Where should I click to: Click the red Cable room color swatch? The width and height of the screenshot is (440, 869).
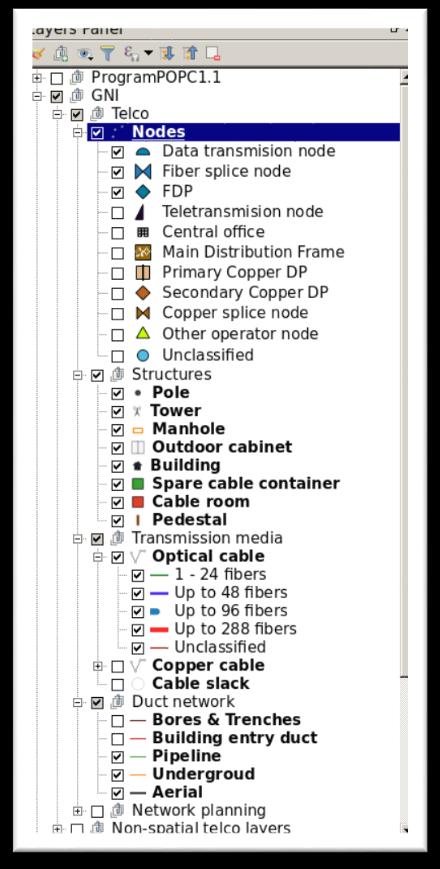(x=139, y=502)
